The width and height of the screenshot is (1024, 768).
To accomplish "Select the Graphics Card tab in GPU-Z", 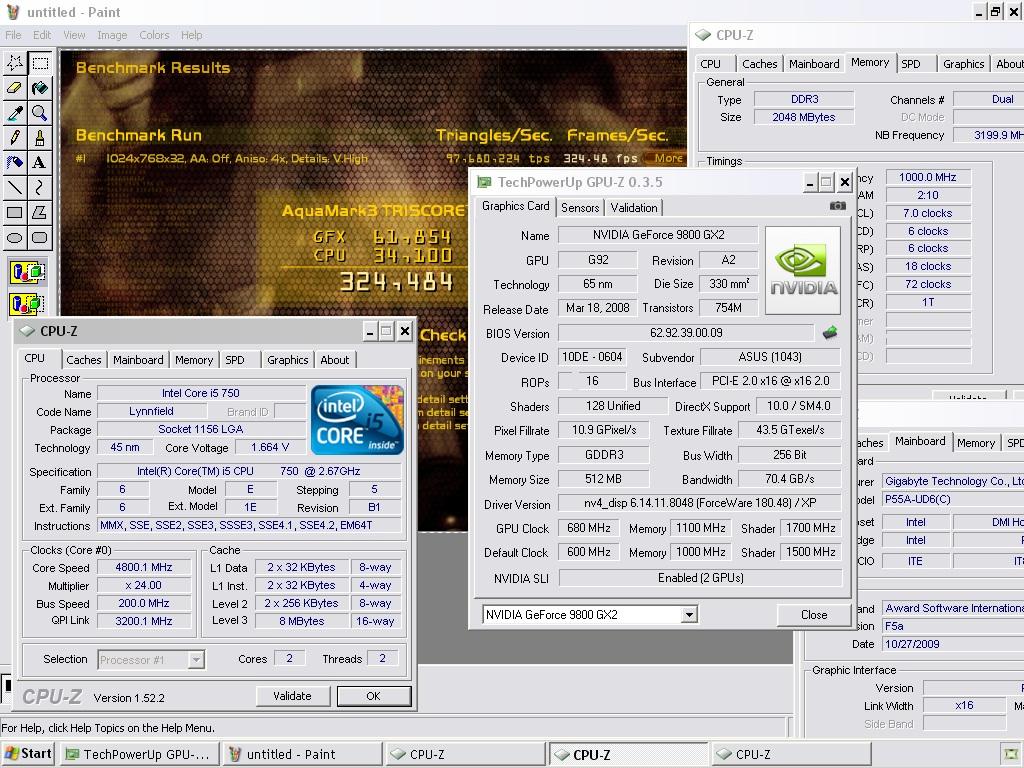I will (x=515, y=206).
